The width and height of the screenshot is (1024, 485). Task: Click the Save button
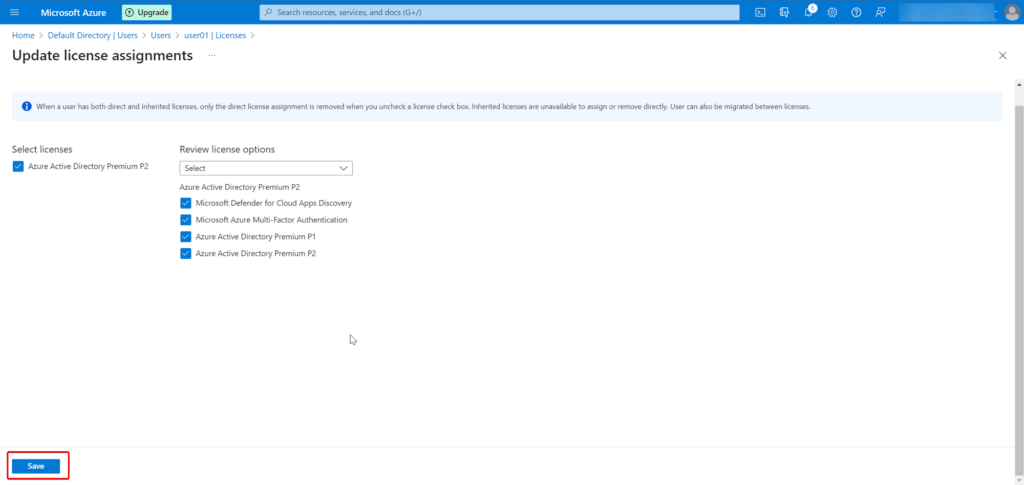click(36, 466)
